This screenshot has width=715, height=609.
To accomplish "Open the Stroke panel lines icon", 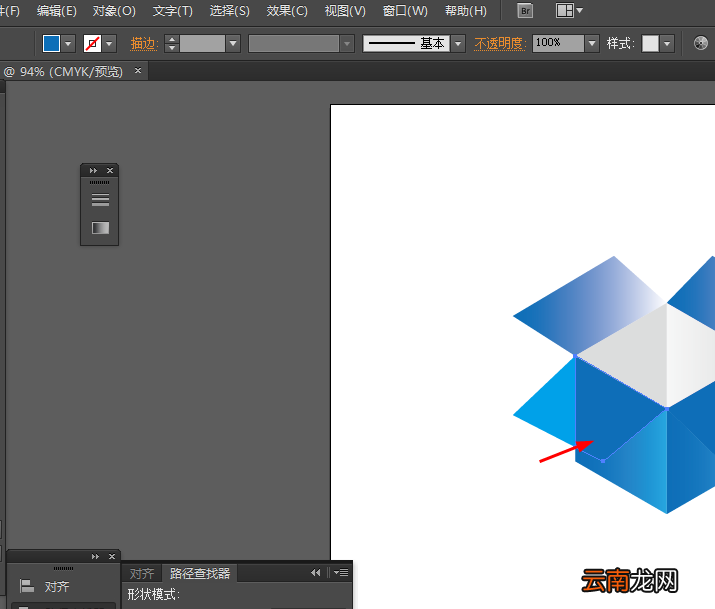I will 100,200.
